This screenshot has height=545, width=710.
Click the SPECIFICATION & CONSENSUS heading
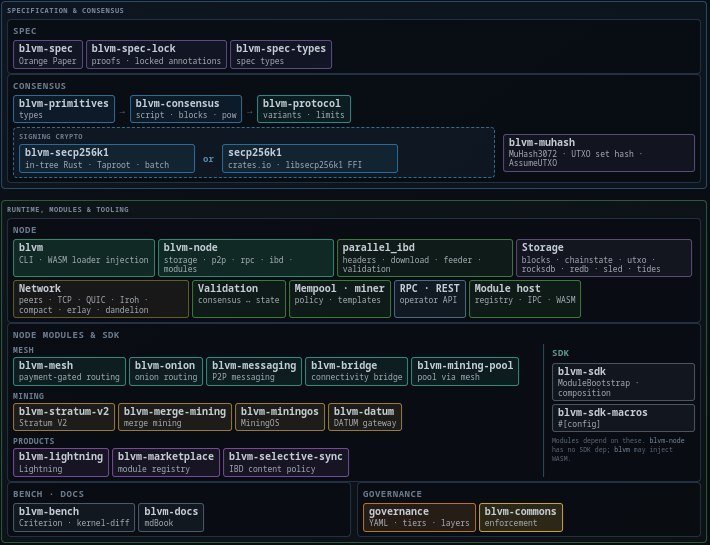[x=65, y=10]
